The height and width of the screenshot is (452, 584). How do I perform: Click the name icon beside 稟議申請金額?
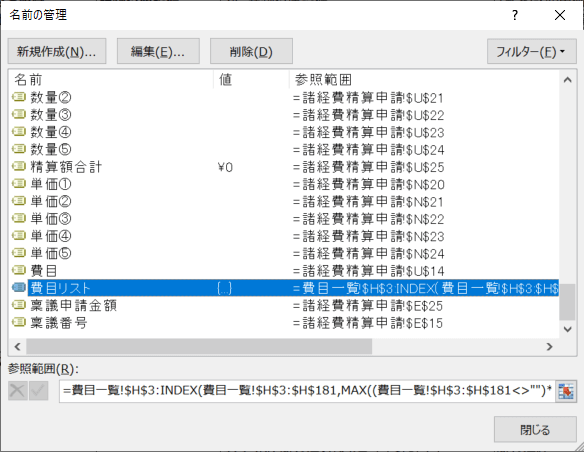(19, 305)
